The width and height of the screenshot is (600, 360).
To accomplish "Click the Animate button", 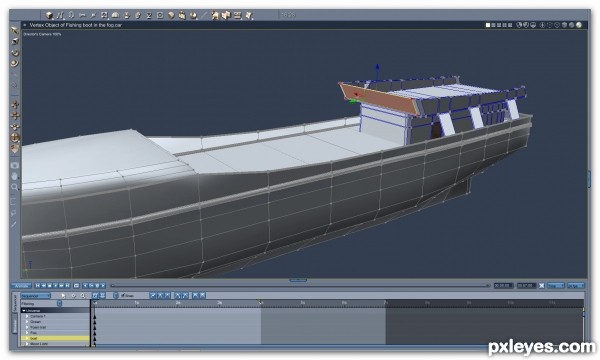I will tap(21, 285).
